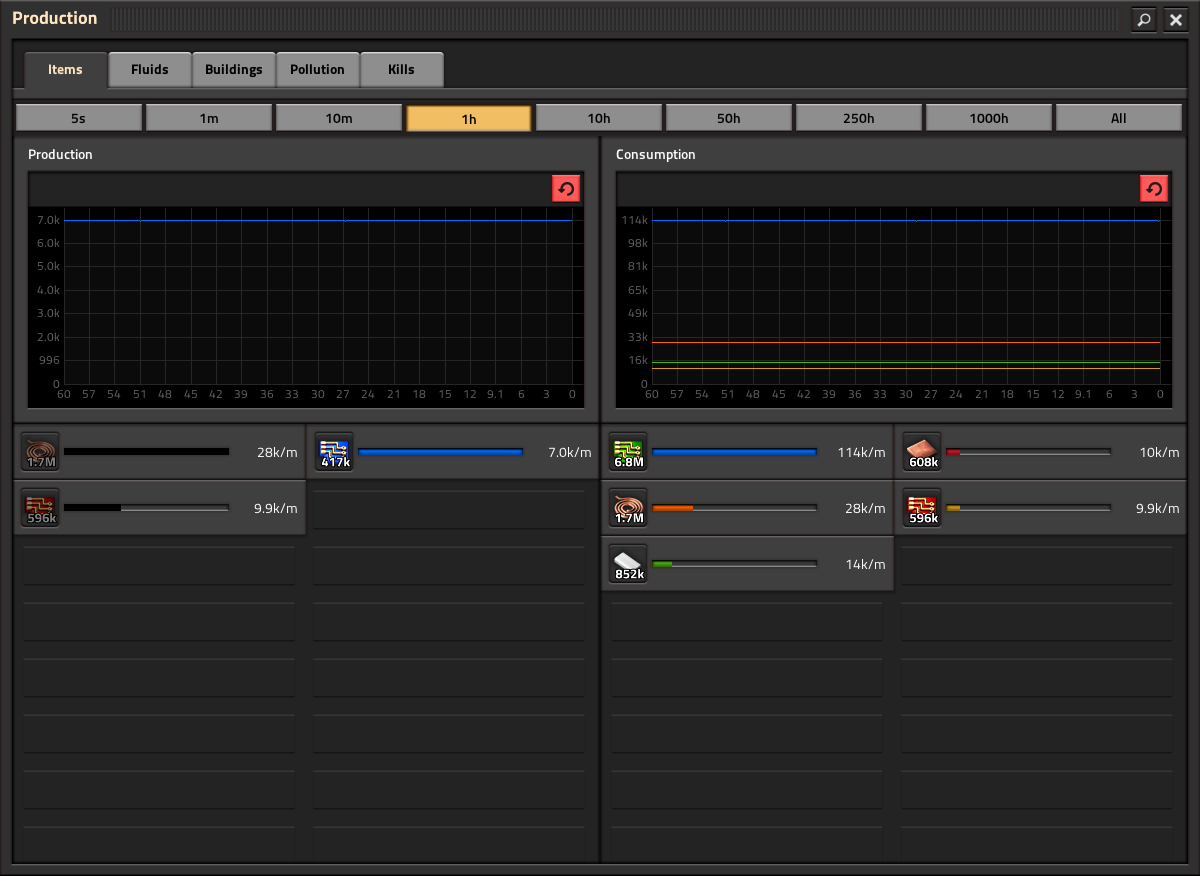Open the Pollution tab
Viewport: 1200px width, 876px height.
(317, 70)
